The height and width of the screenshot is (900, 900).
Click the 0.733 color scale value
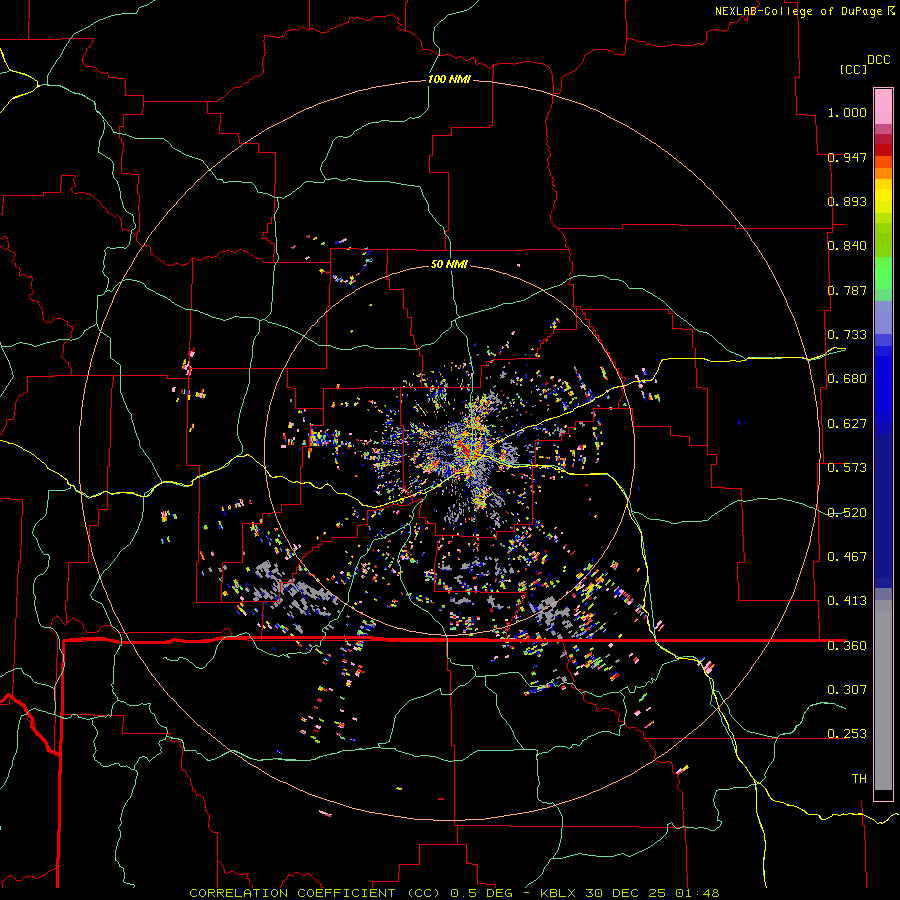(x=847, y=335)
